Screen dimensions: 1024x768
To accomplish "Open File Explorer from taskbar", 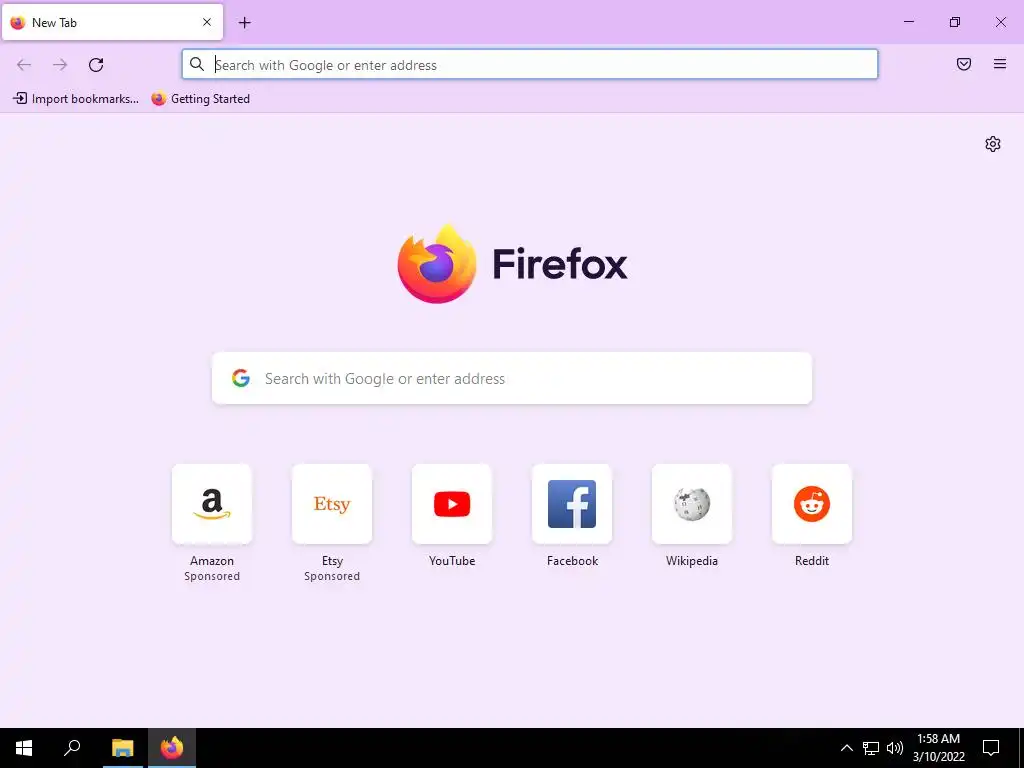I will (x=122, y=748).
